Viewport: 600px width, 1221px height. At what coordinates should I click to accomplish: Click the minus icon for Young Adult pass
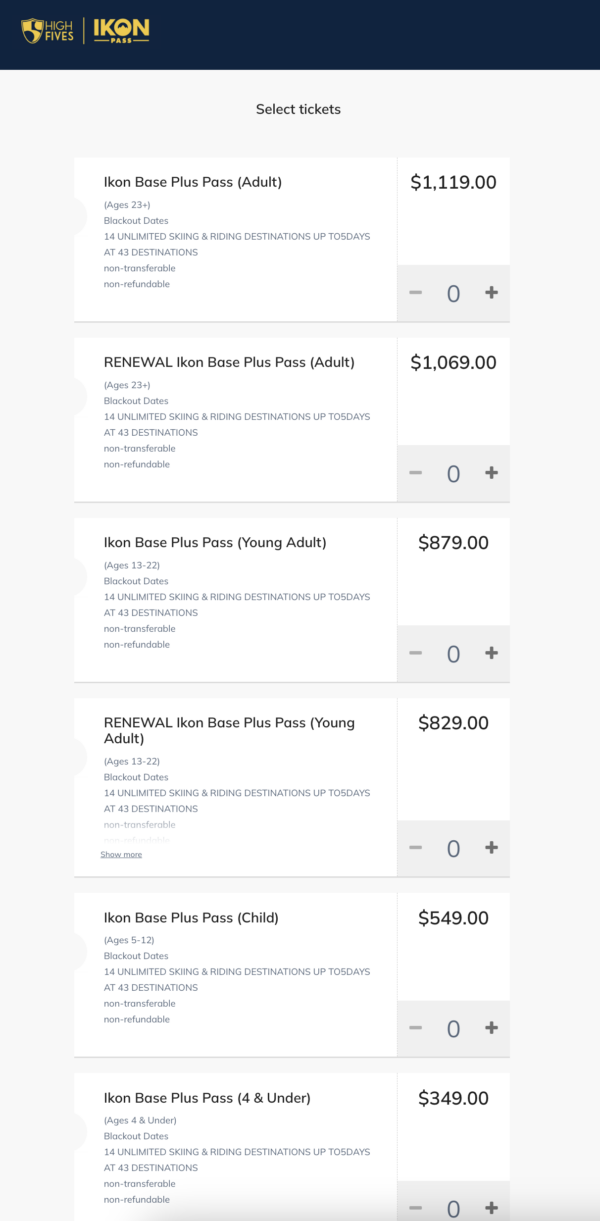pyautogui.click(x=415, y=653)
